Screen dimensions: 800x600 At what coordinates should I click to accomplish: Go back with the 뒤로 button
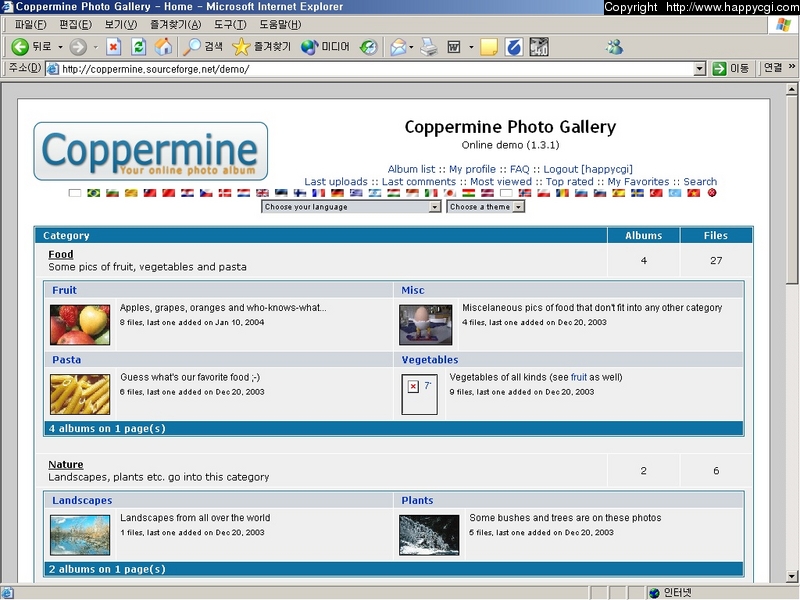click(x=32, y=47)
